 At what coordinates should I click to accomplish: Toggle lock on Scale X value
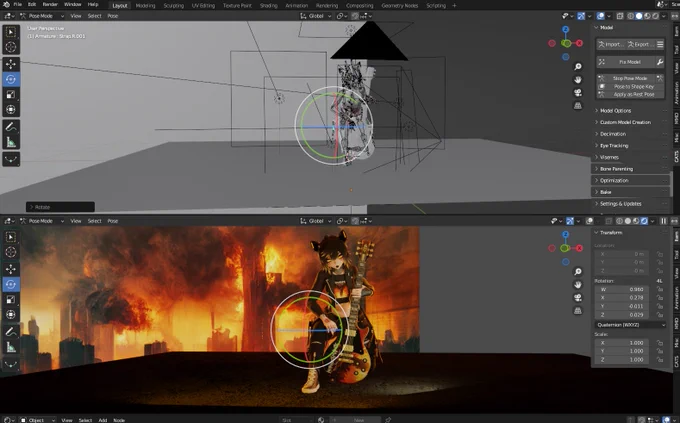660,343
